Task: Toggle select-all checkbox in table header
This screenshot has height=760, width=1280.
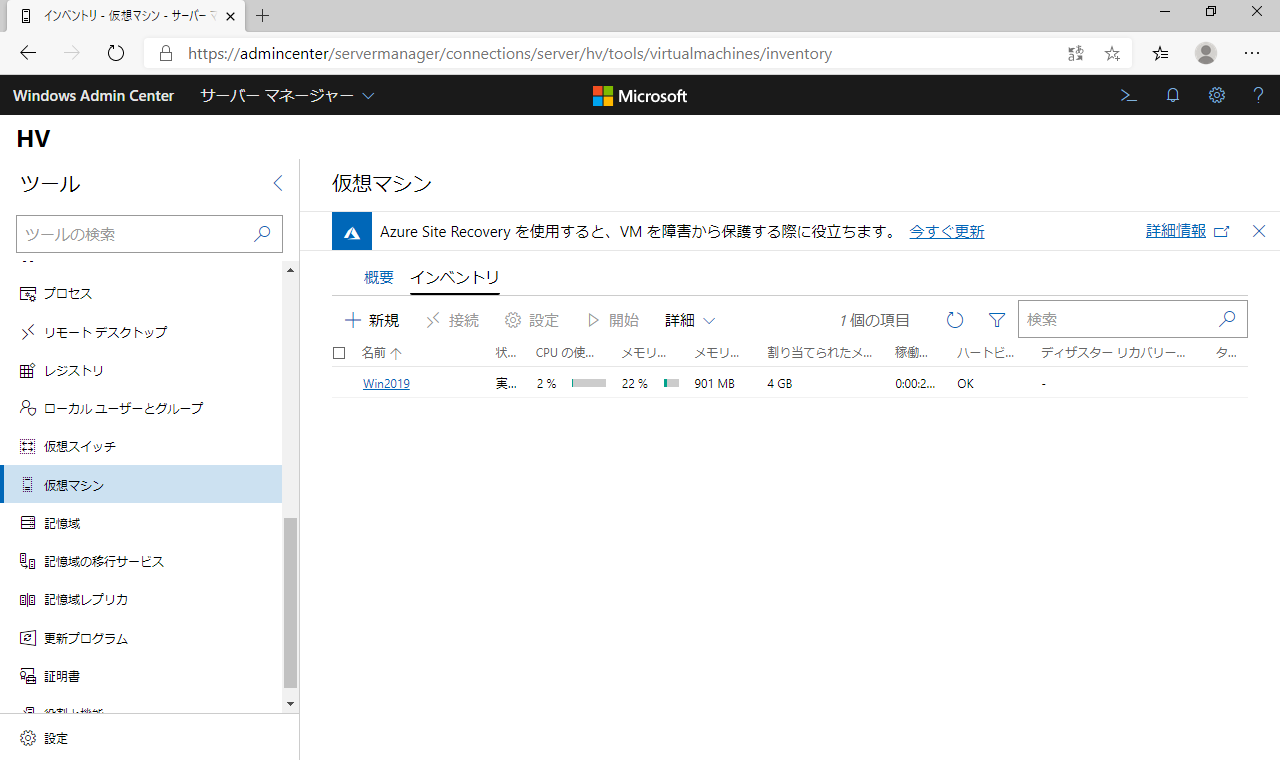Action: [x=339, y=353]
